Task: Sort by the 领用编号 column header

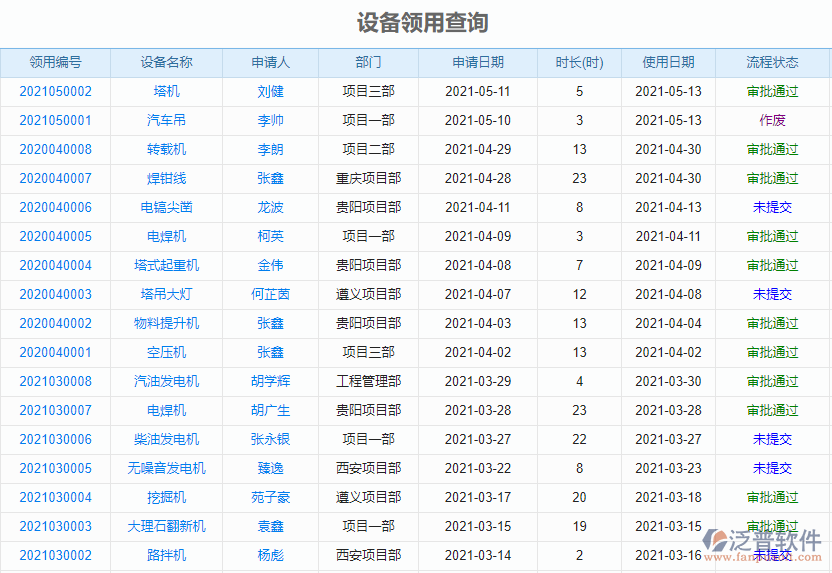Action: point(55,62)
